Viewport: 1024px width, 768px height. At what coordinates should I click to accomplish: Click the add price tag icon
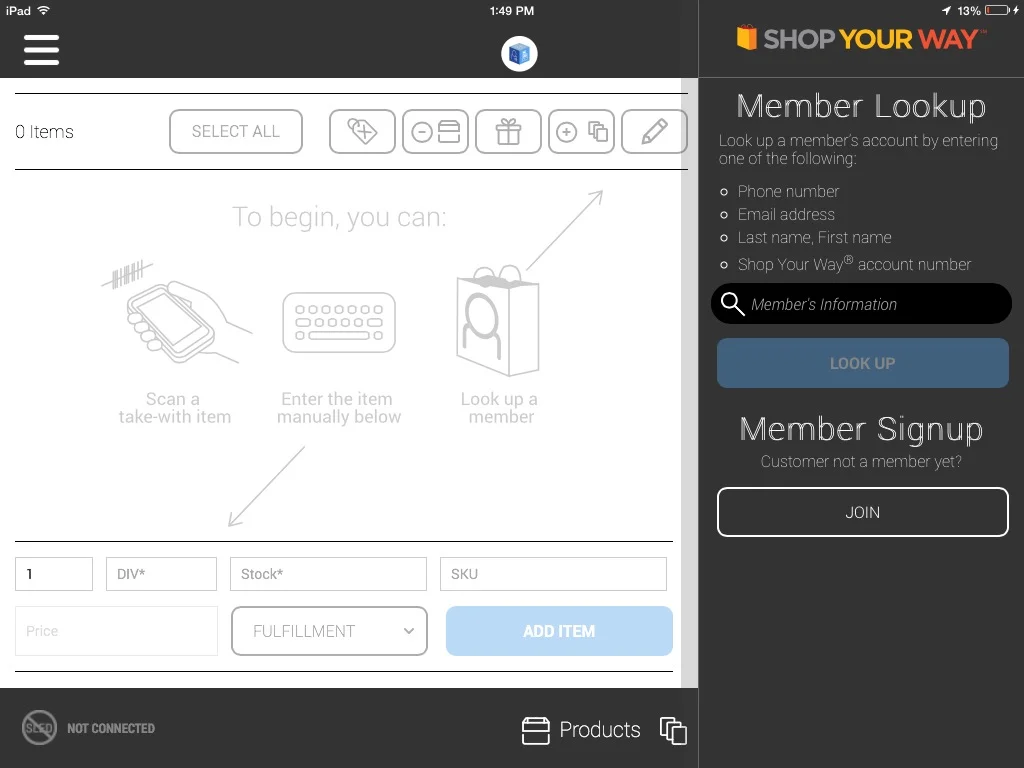(362, 131)
